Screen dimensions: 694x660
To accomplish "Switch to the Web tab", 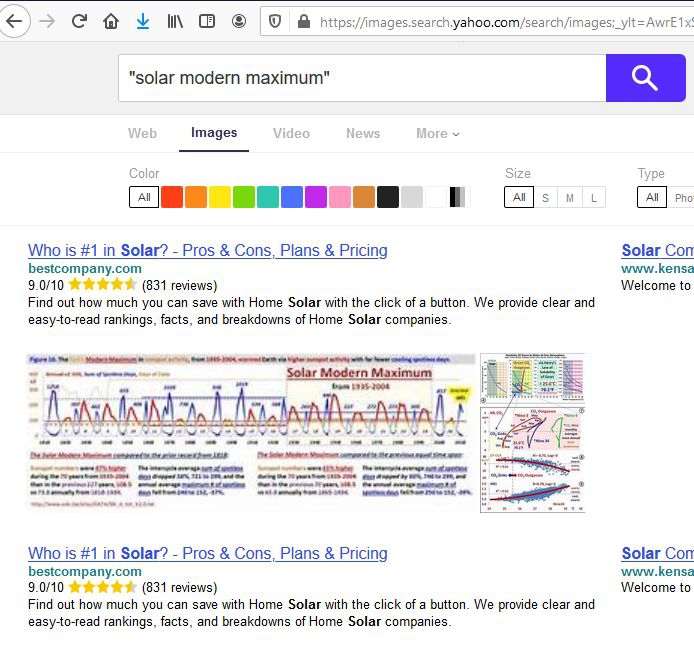I will pyautogui.click(x=142, y=133).
